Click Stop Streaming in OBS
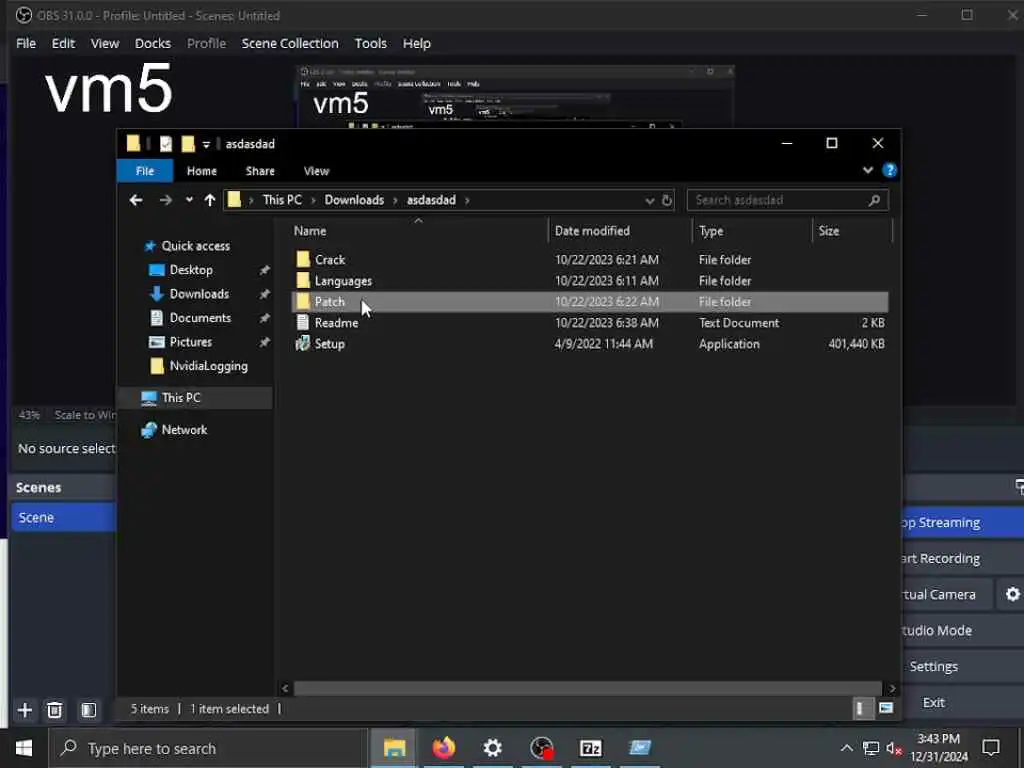Image resolution: width=1024 pixels, height=768 pixels. click(x=963, y=522)
